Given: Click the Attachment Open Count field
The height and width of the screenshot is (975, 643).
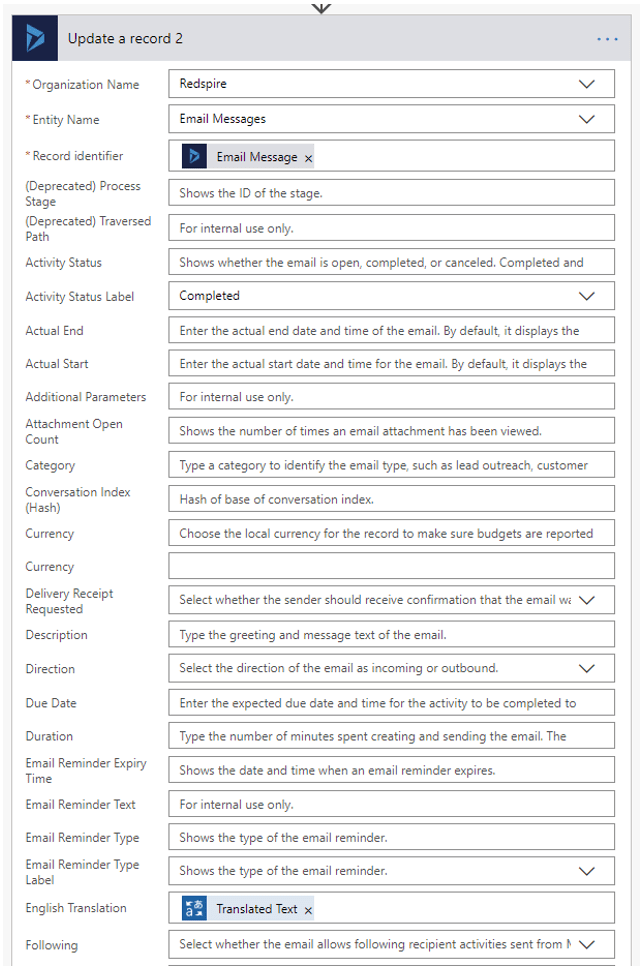Looking at the screenshot, I should tap(391, 431).
